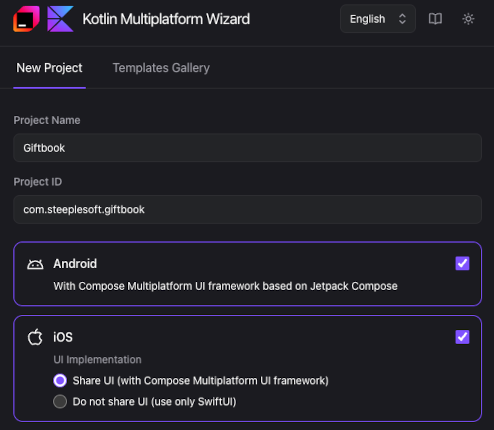The height and width of the screenshot is (430, 494).
Task: Click the Project Name field with Giftbook
Action: (x=247, y=148)
